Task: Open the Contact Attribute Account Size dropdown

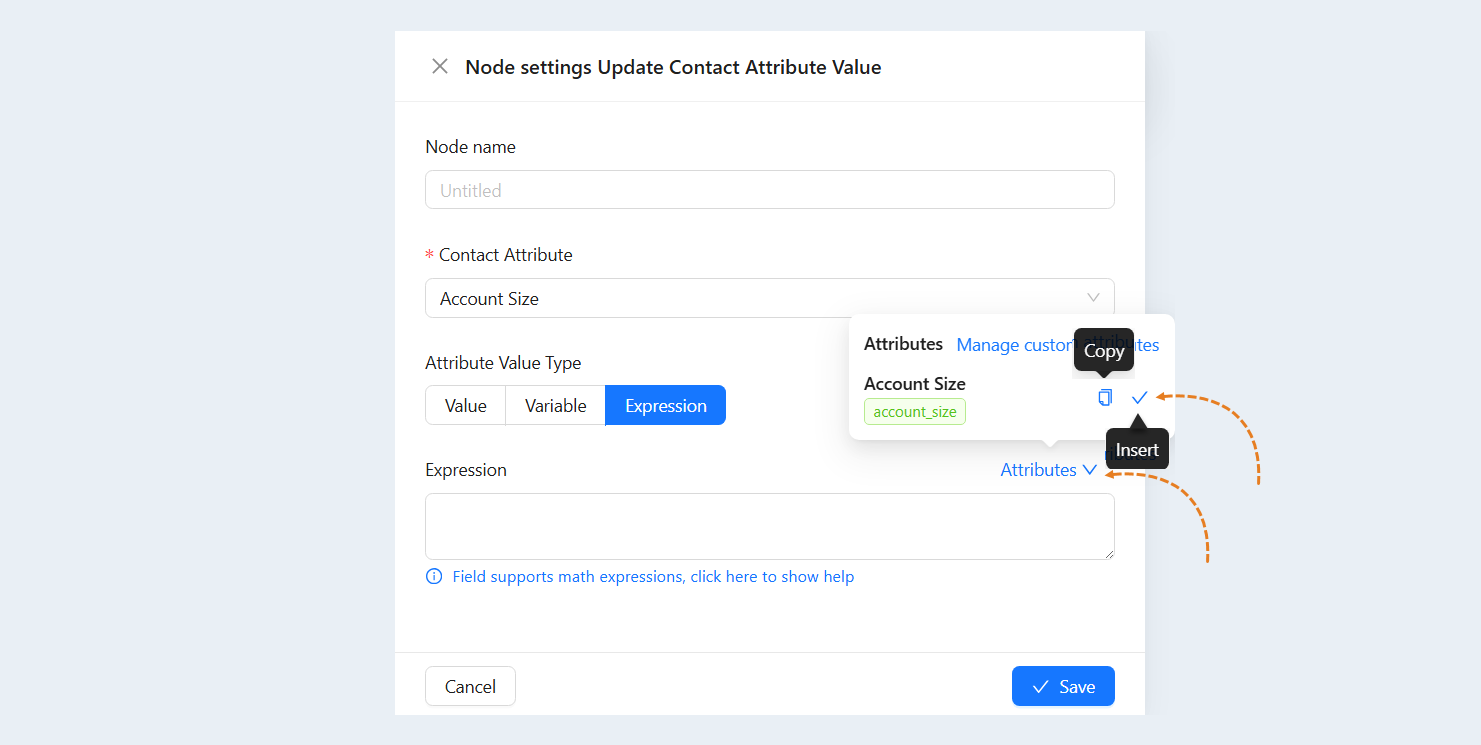Action: pyautogui.click(x=770, y=298)
